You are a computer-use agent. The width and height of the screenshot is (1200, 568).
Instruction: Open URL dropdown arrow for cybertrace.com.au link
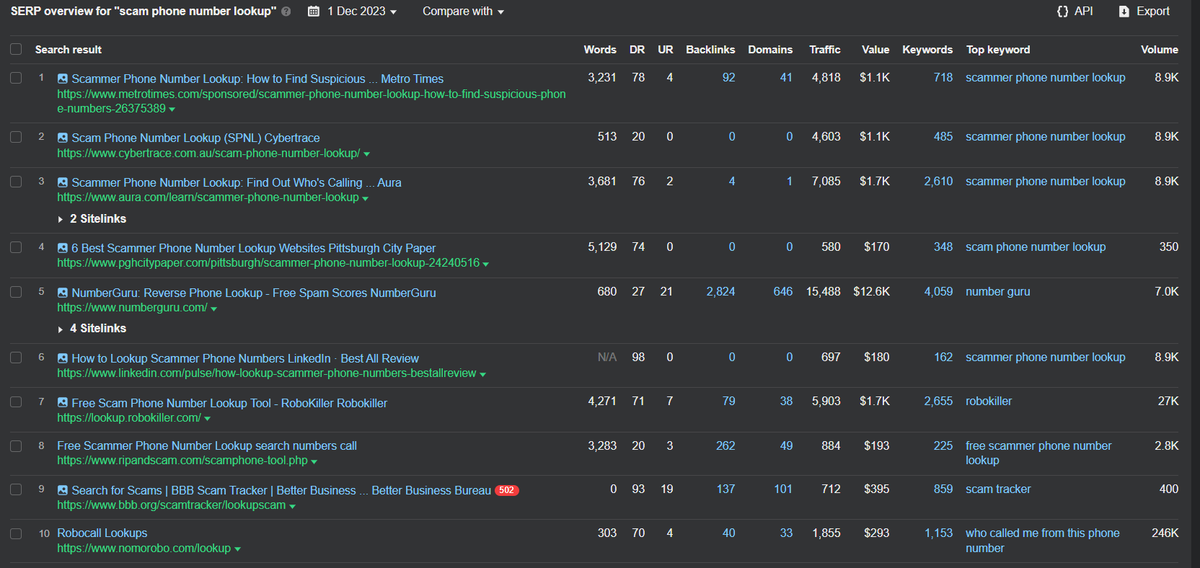pyautogui.click(x=367, y=154)
